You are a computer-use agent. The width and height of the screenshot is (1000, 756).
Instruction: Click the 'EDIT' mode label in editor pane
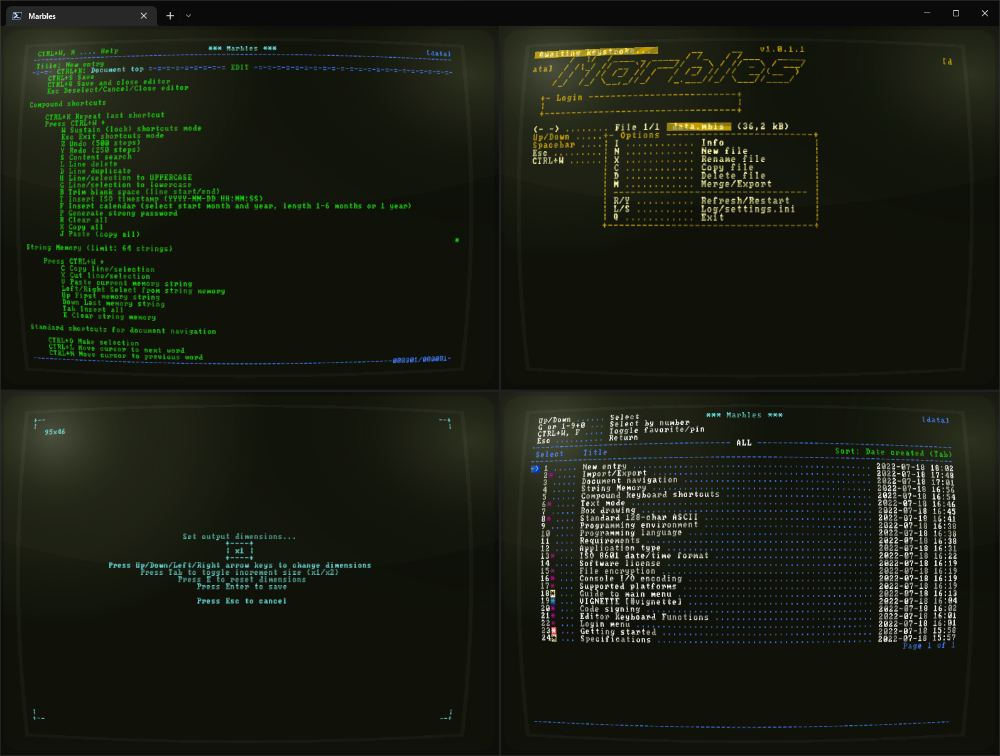(239, 68)
